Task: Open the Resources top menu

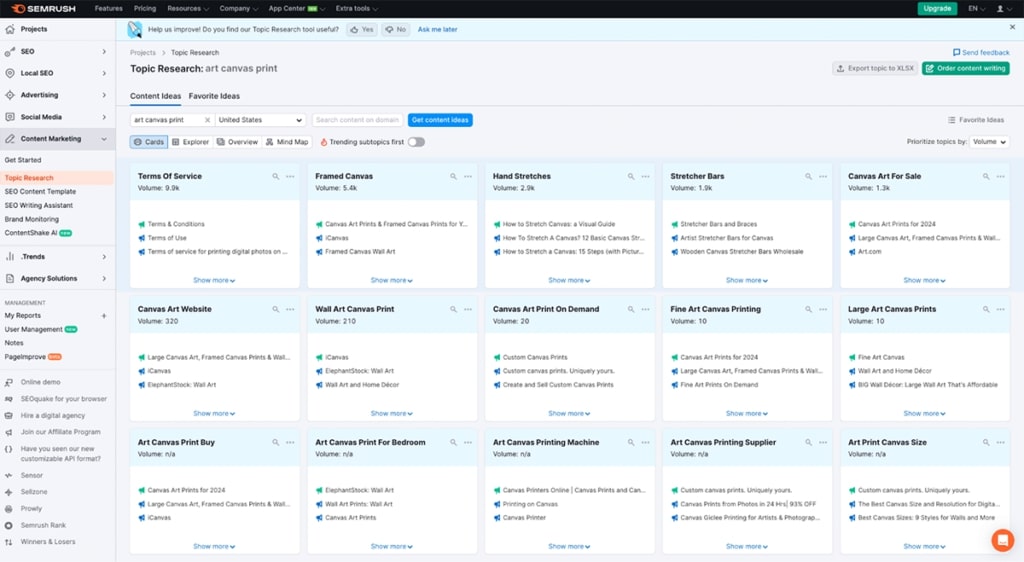Action: pos(188,8)
